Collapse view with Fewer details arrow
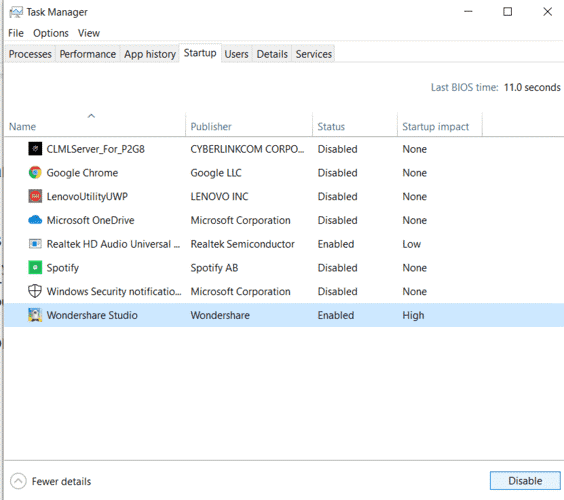This screenshot has height=500, width=564. pyautogui.click(x=18, y=481)
